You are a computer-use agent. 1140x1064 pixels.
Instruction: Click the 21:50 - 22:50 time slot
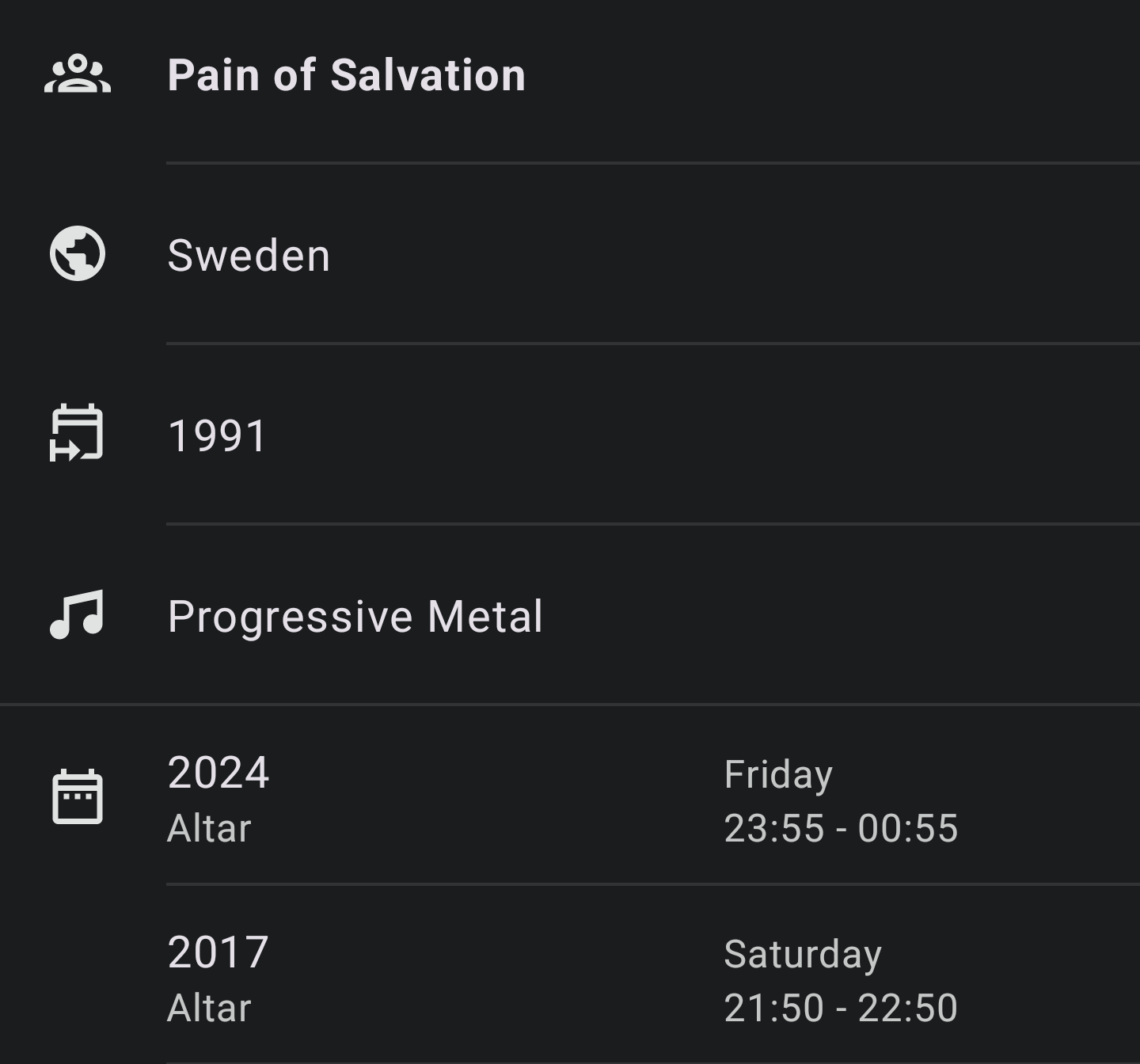point(841,1009)
